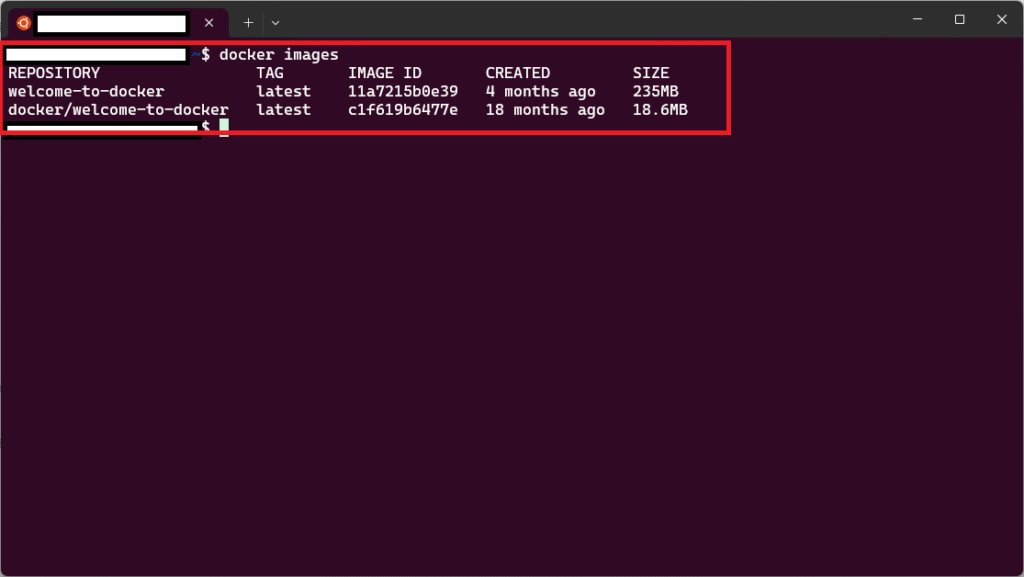This screenshot has height=577, width=1024.
Task: Click the SIZE column header
Action: click(x=651, y=73)
